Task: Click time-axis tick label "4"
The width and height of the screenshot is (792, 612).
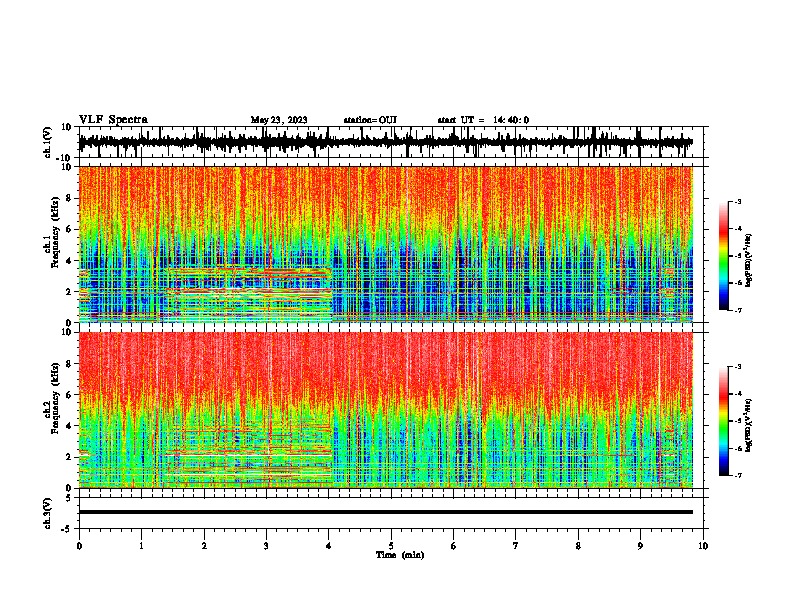Action: (329, 546)
